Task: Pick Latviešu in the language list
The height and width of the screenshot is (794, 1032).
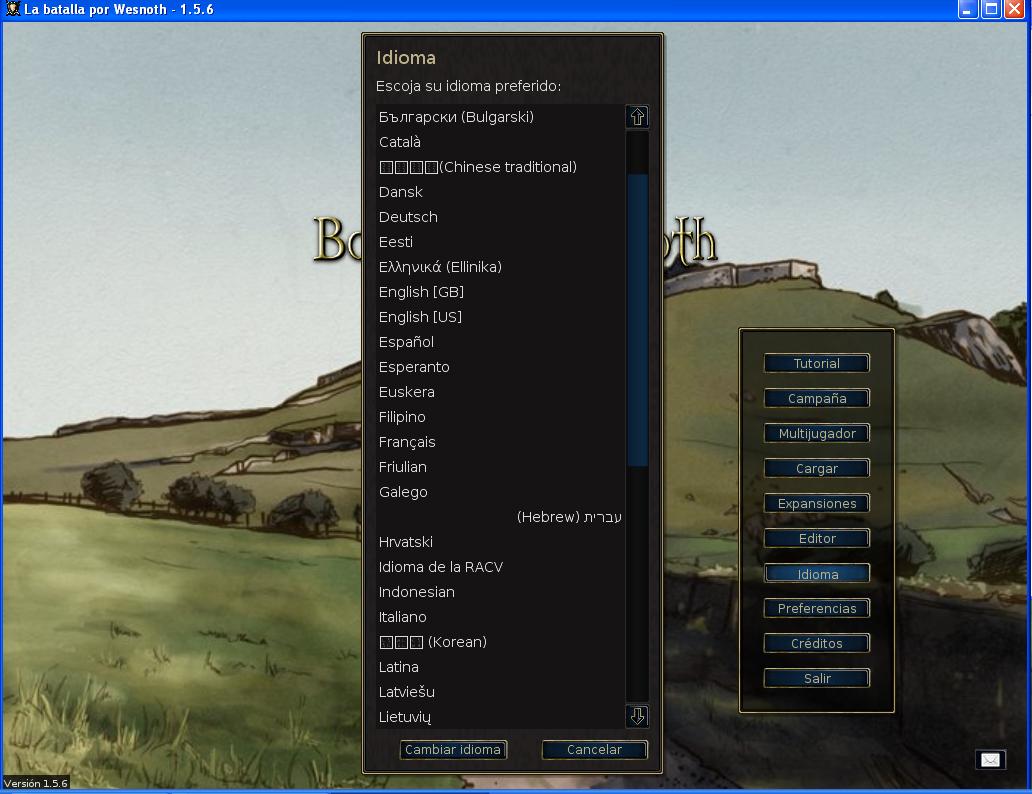Action: pos(500,693)
